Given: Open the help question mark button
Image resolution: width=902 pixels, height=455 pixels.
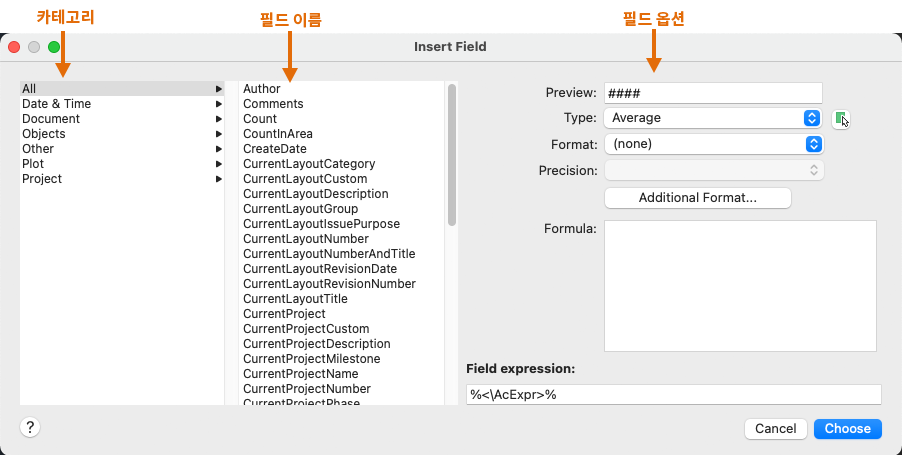Looking at the screenshot, I should [x=30, y=428].
